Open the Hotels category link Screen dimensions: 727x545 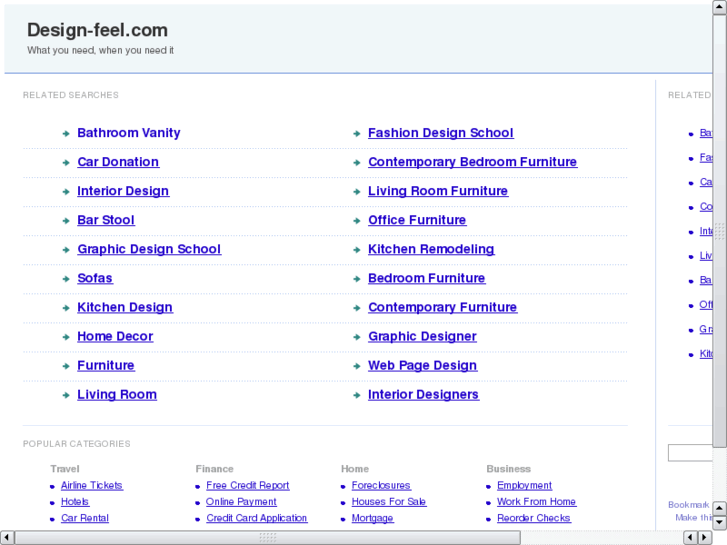75,502
